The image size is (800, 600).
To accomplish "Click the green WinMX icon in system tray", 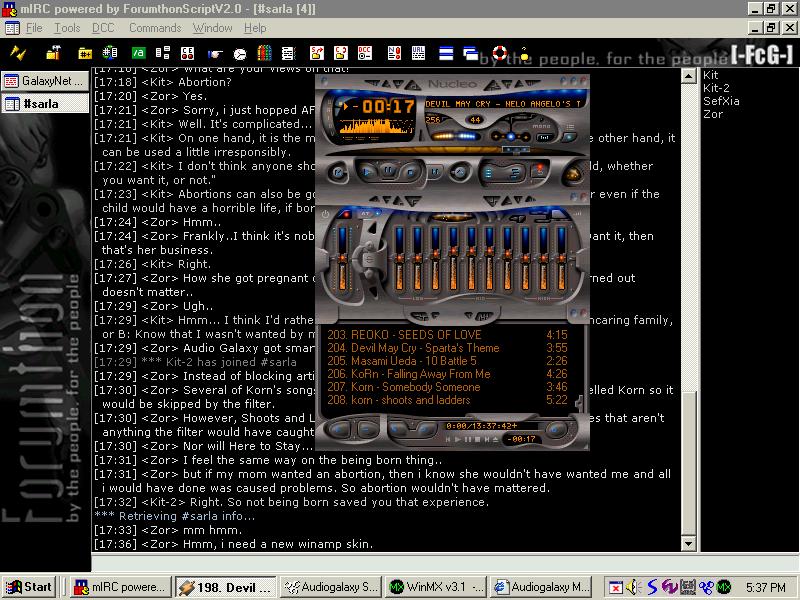I will tap(723, 587).
